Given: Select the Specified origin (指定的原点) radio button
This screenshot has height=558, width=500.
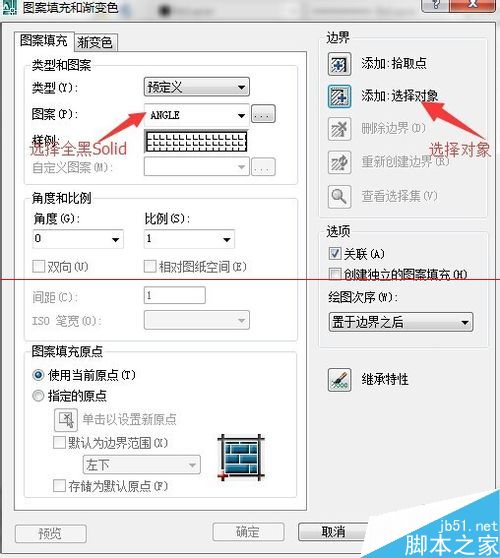Looking at the screenshot, I should point(38,396).
